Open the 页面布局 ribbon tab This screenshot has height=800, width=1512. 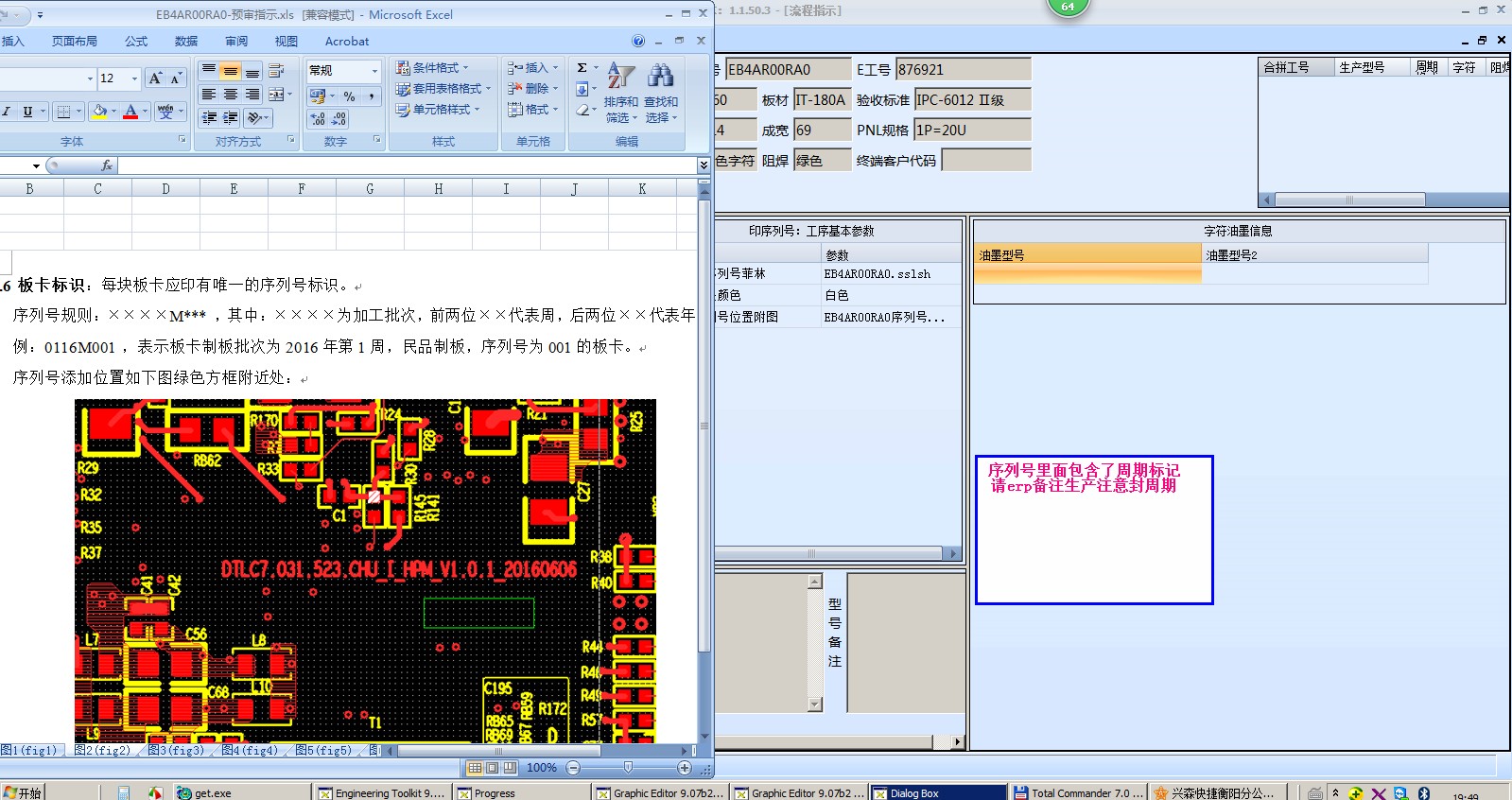click(75, 42)
